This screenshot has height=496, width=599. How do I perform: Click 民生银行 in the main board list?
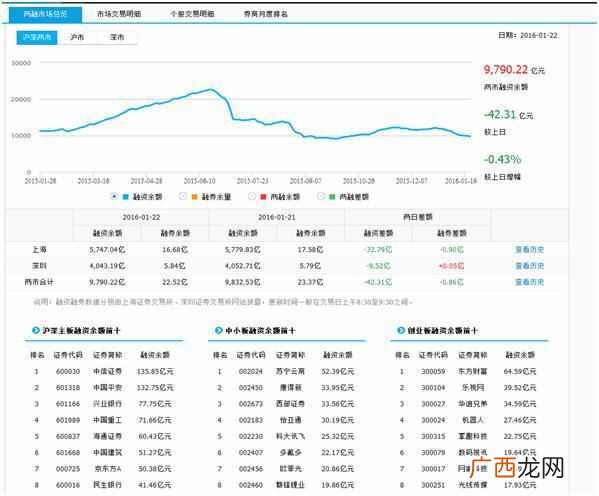click(108, 485)
